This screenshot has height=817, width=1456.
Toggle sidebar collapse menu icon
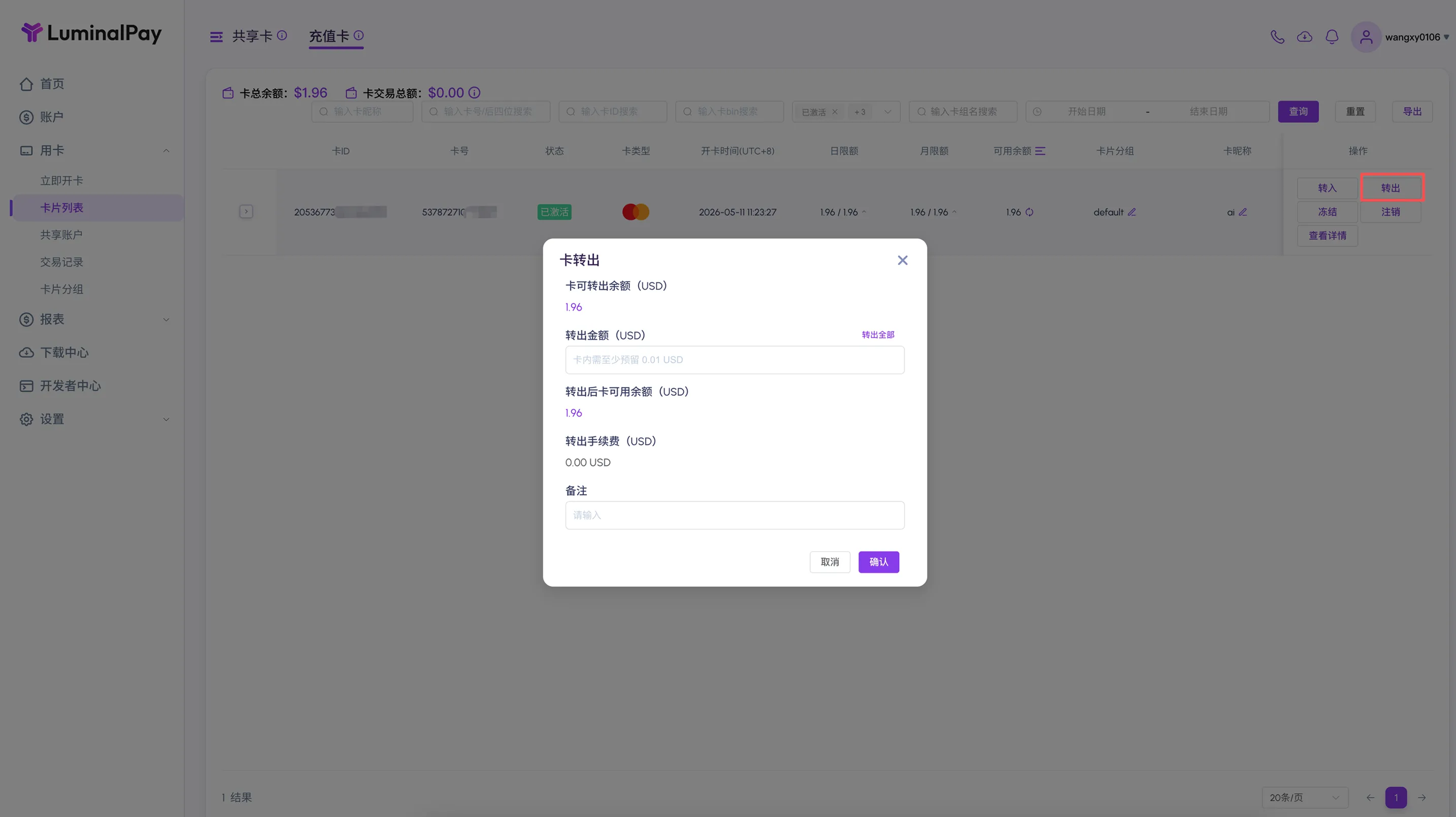click(x=216, y=37)
